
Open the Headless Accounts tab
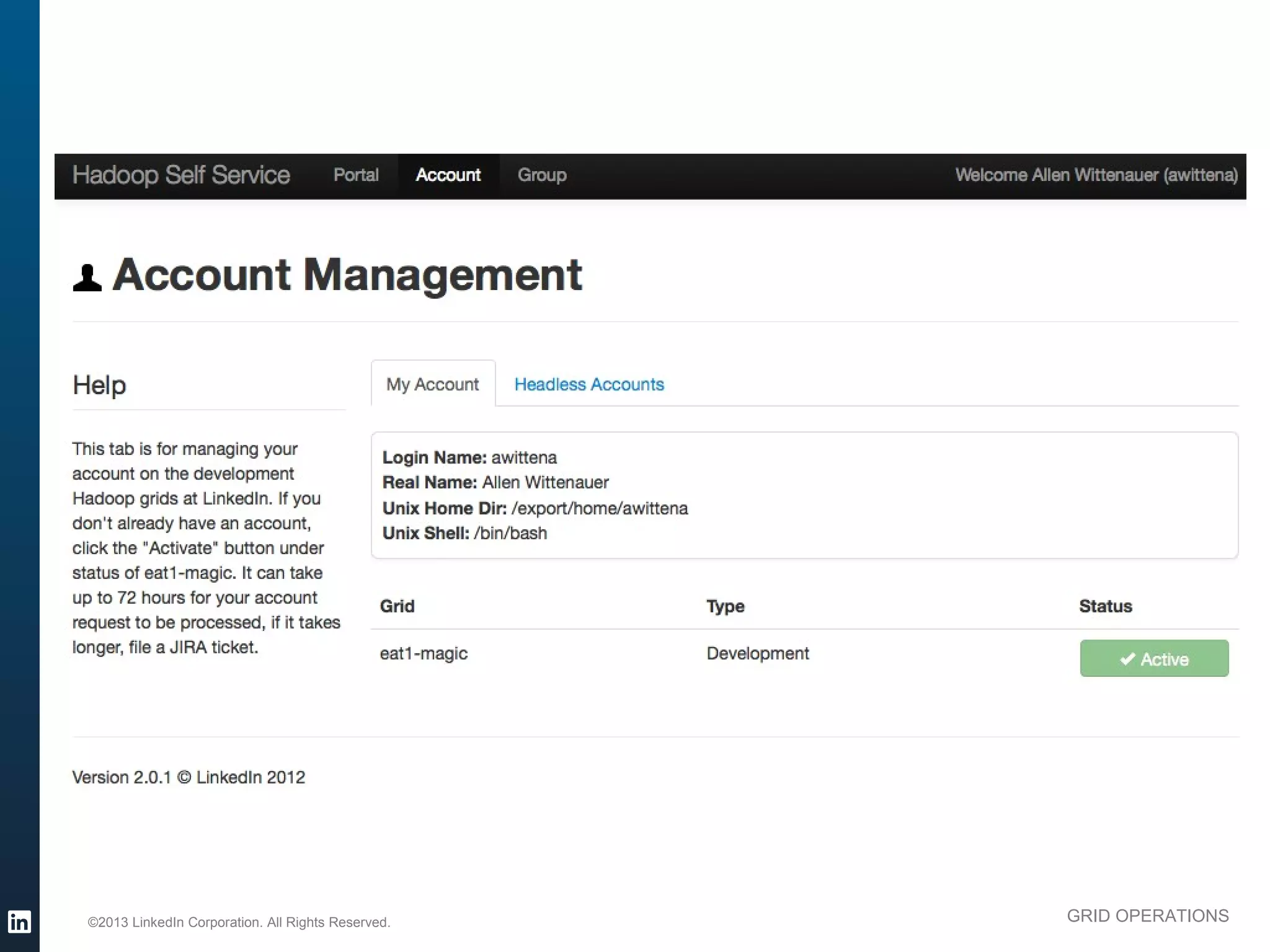pyautogui.click(x=589, y=384)
